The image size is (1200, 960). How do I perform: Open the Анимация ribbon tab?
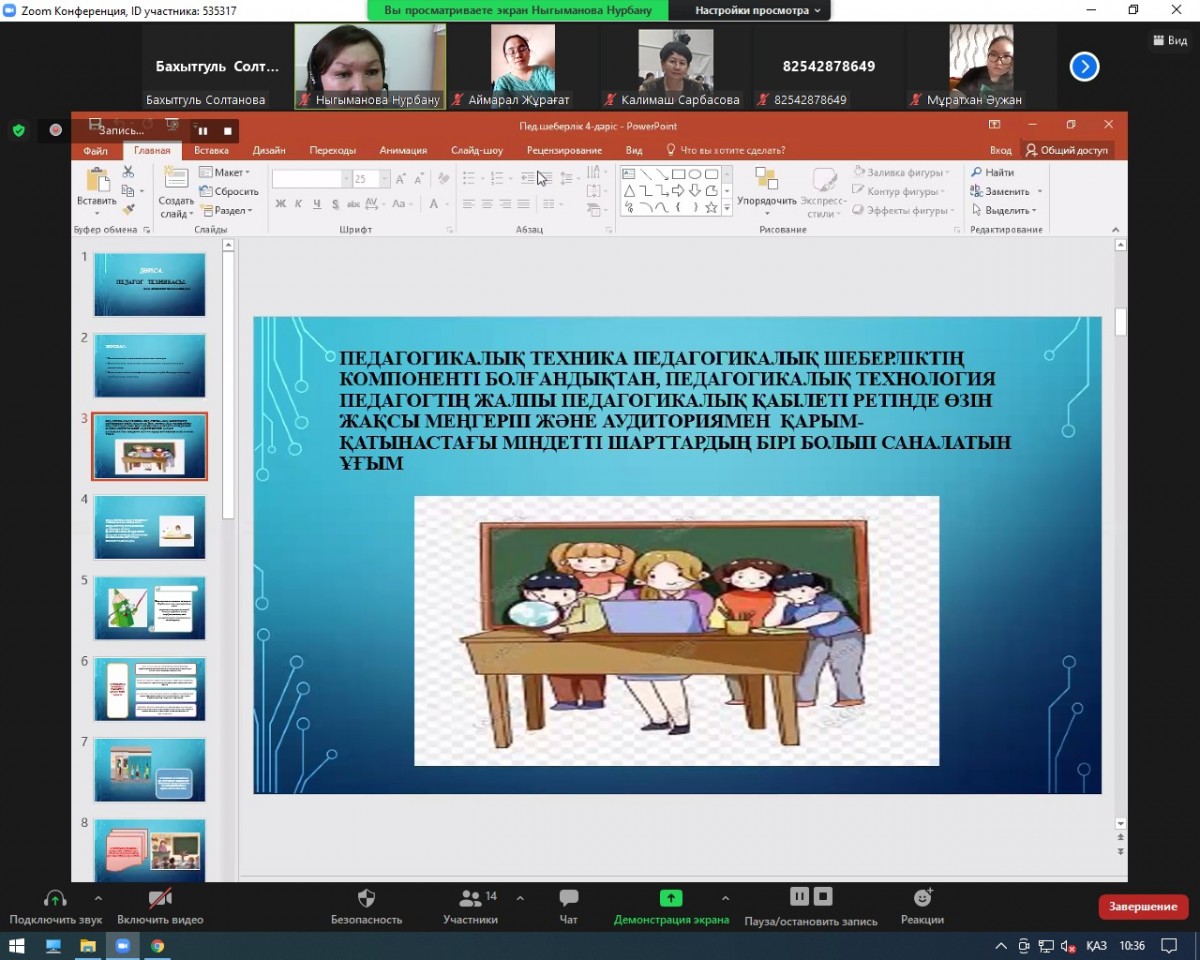pyautogui.click(x=403, y=150)
